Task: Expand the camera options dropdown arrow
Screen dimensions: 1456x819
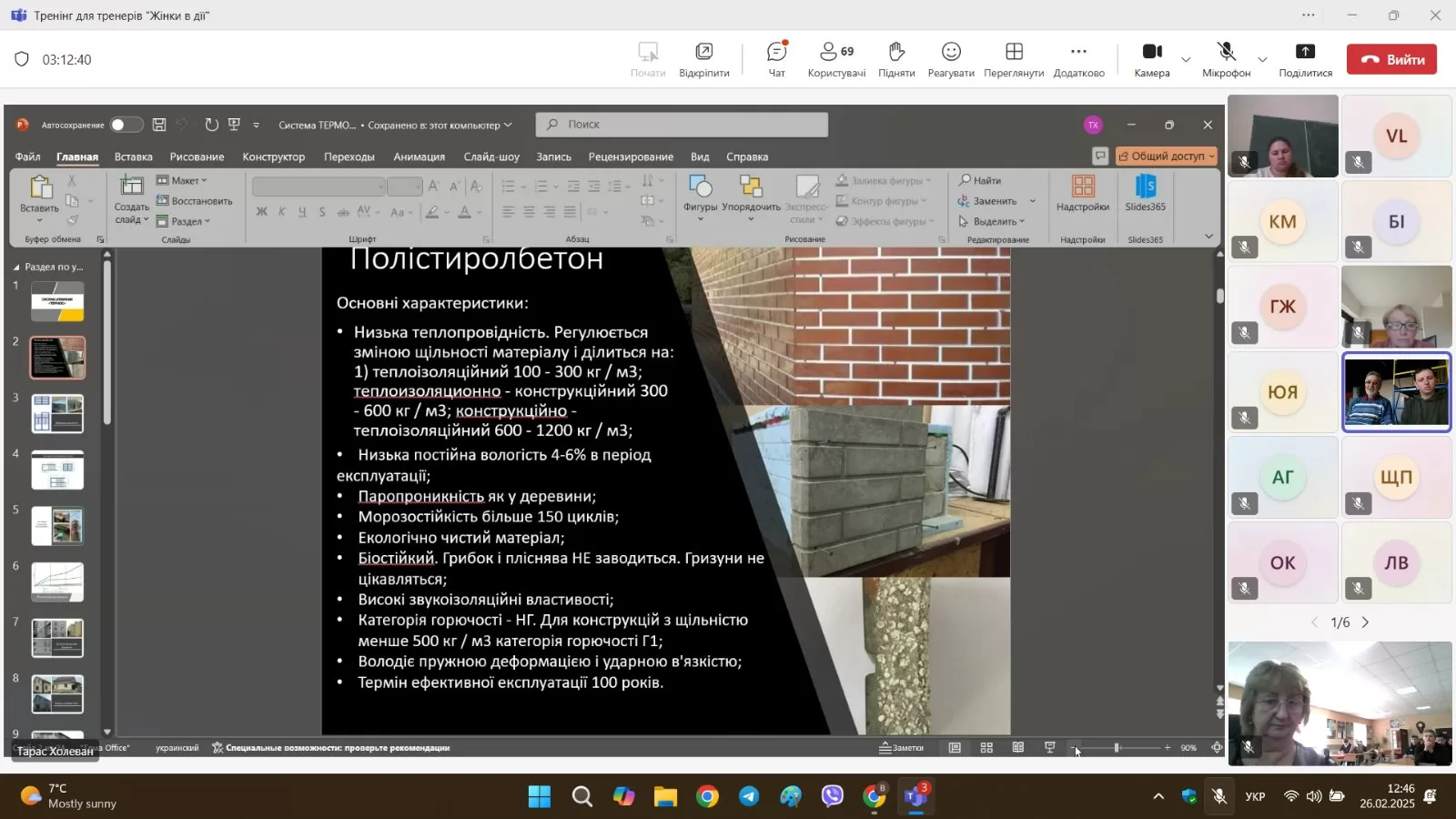Action: (1186, 60)
